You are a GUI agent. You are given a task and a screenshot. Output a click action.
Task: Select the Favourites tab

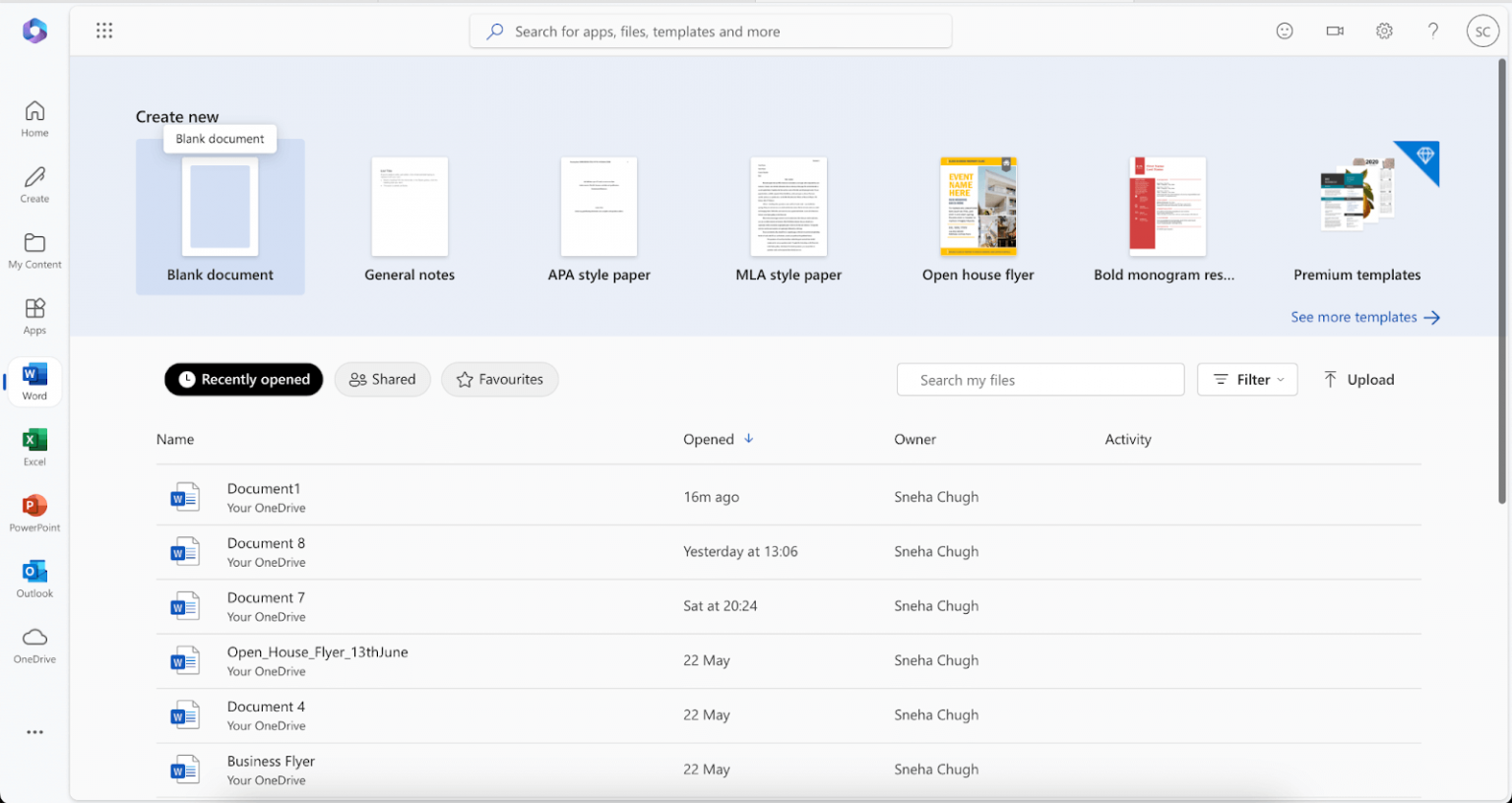click(499, 380)
